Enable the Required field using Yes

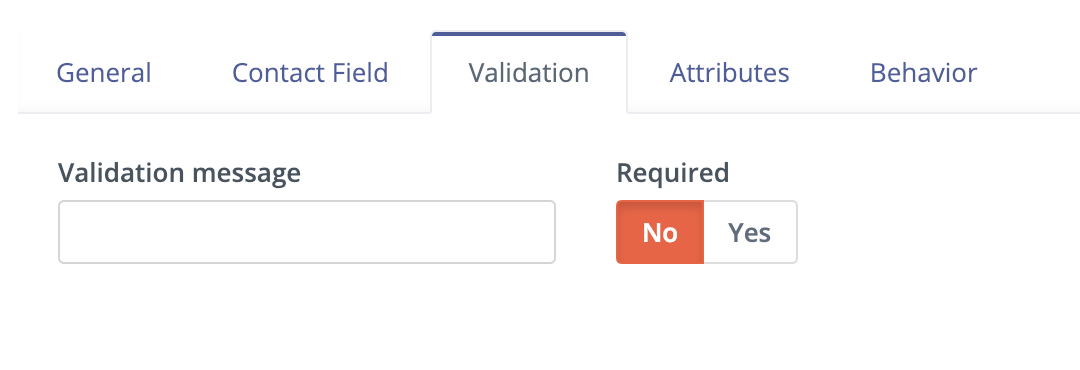click(x=749, y=232)
